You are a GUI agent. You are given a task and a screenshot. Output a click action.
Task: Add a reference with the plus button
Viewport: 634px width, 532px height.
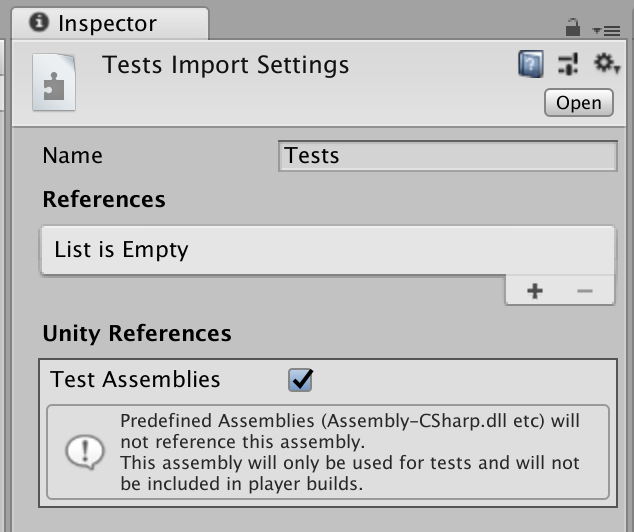[x=535, y=291]
